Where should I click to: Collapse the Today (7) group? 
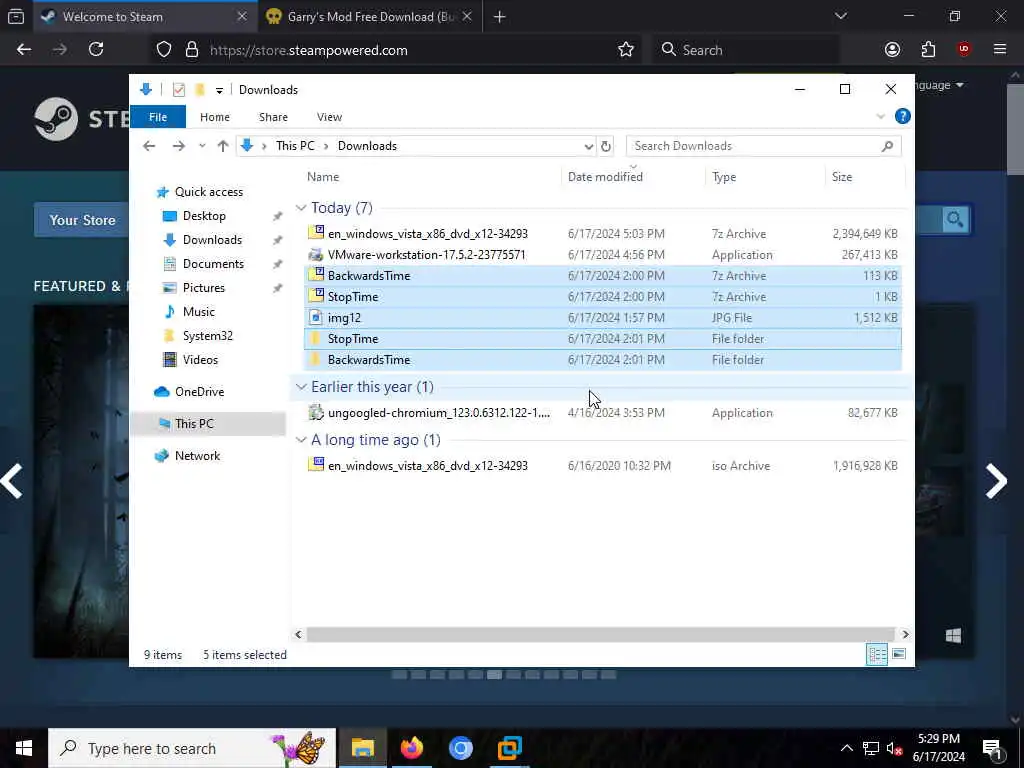tap(301, 208)
